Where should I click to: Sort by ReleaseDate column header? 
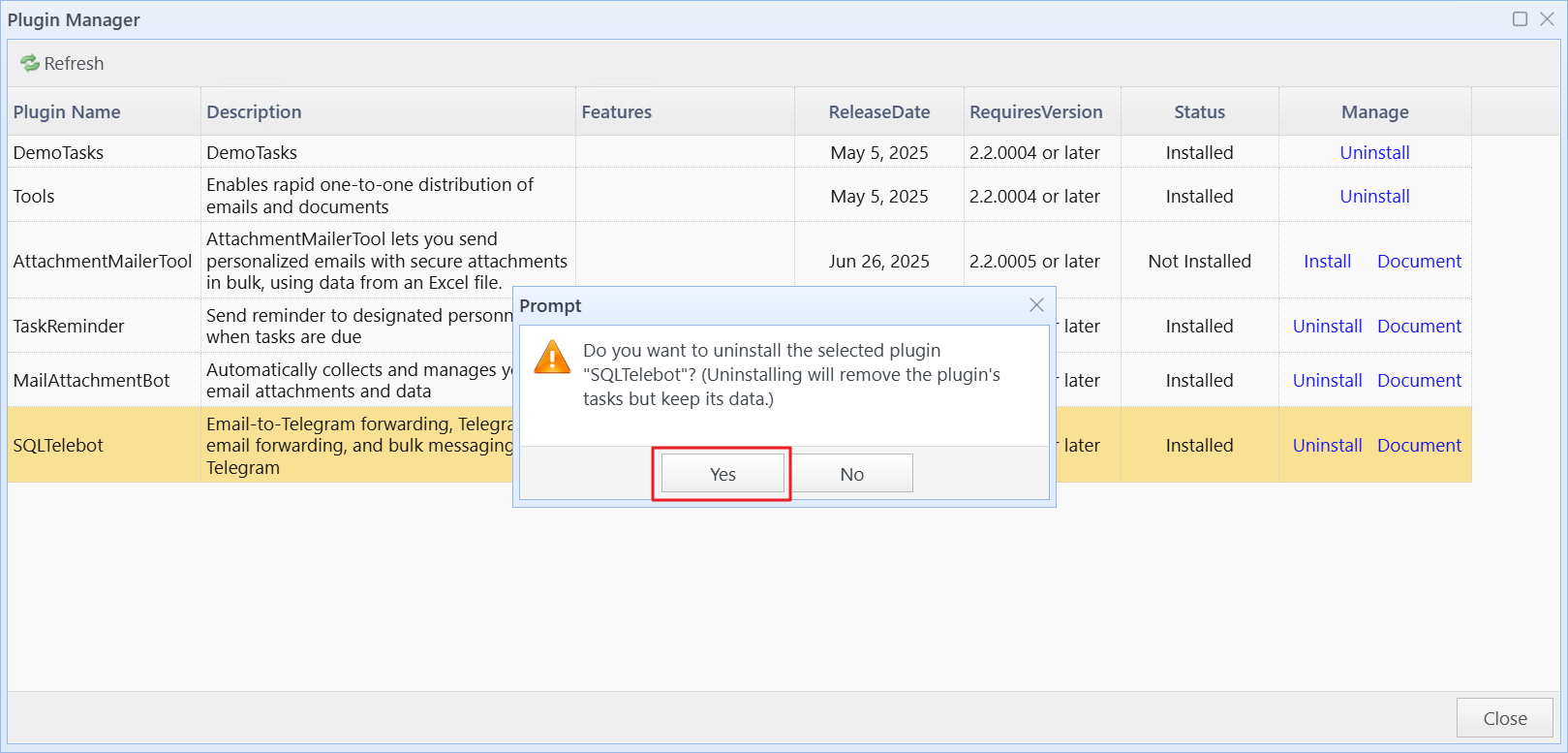pyautogui.click(x=878, y=112)
